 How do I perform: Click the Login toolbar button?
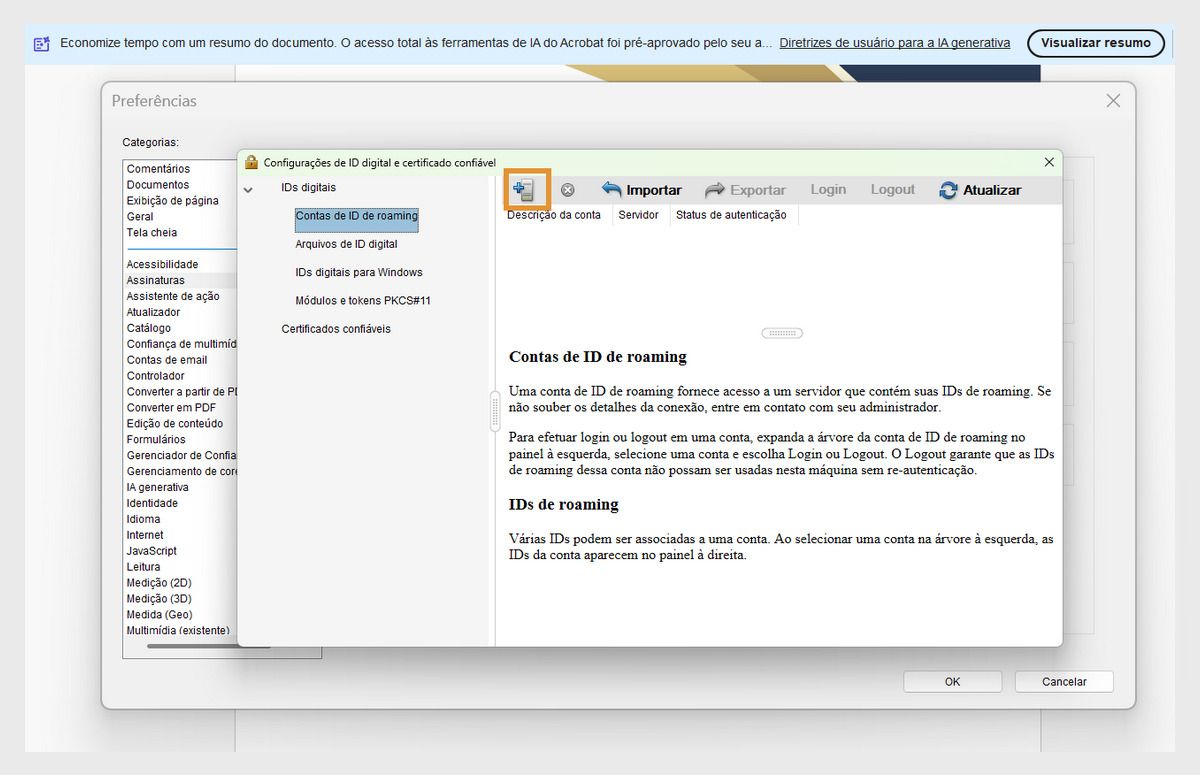coord(828,189)
